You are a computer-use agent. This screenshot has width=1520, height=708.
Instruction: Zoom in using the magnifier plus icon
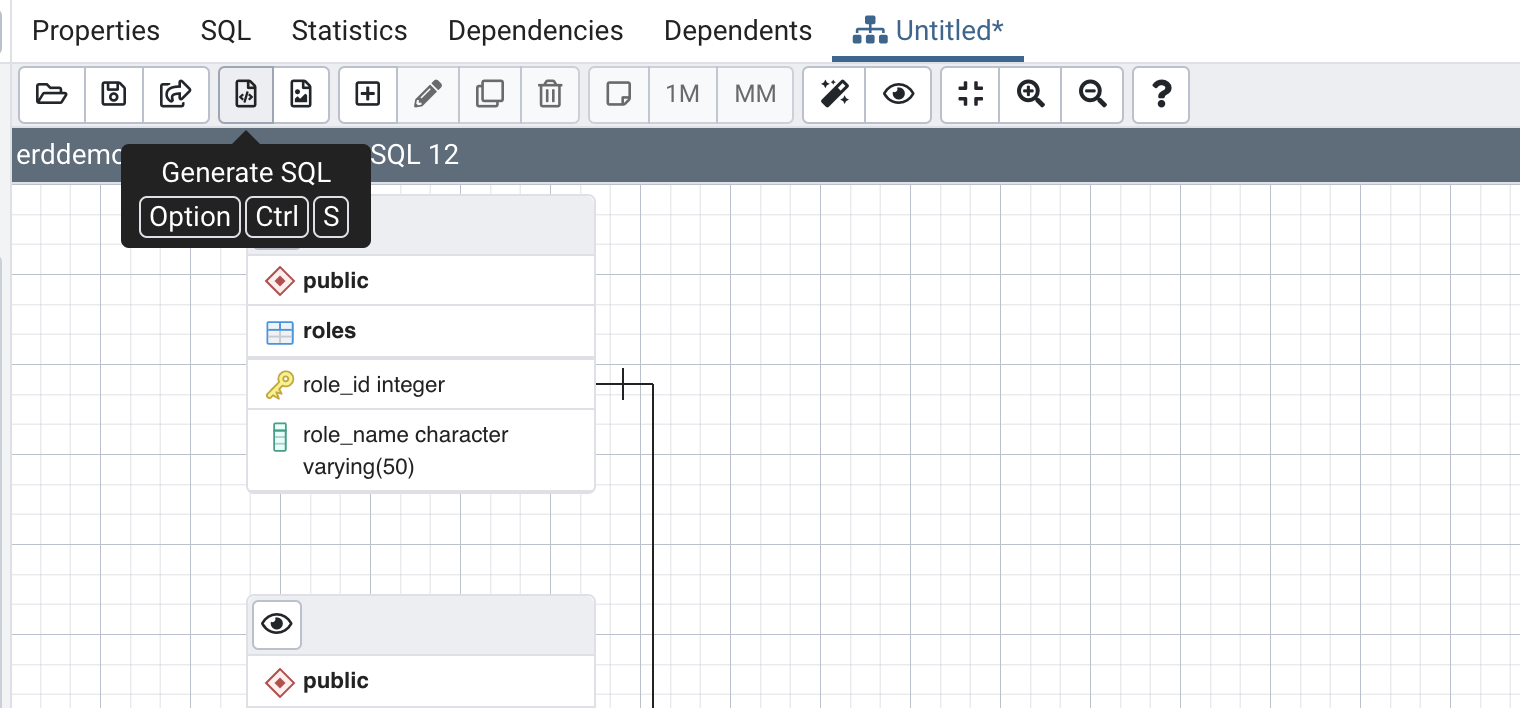tap(1030, 95)
